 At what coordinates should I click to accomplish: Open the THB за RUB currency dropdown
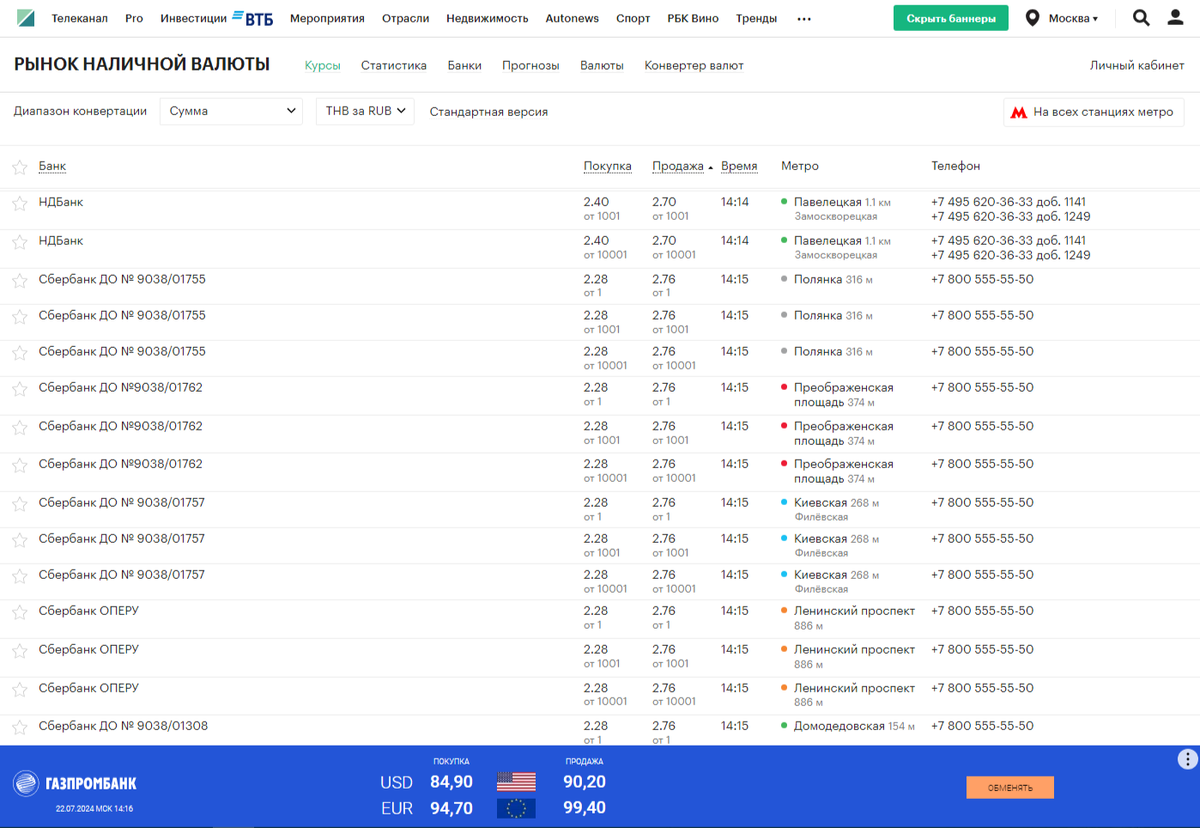click(365, 111)
